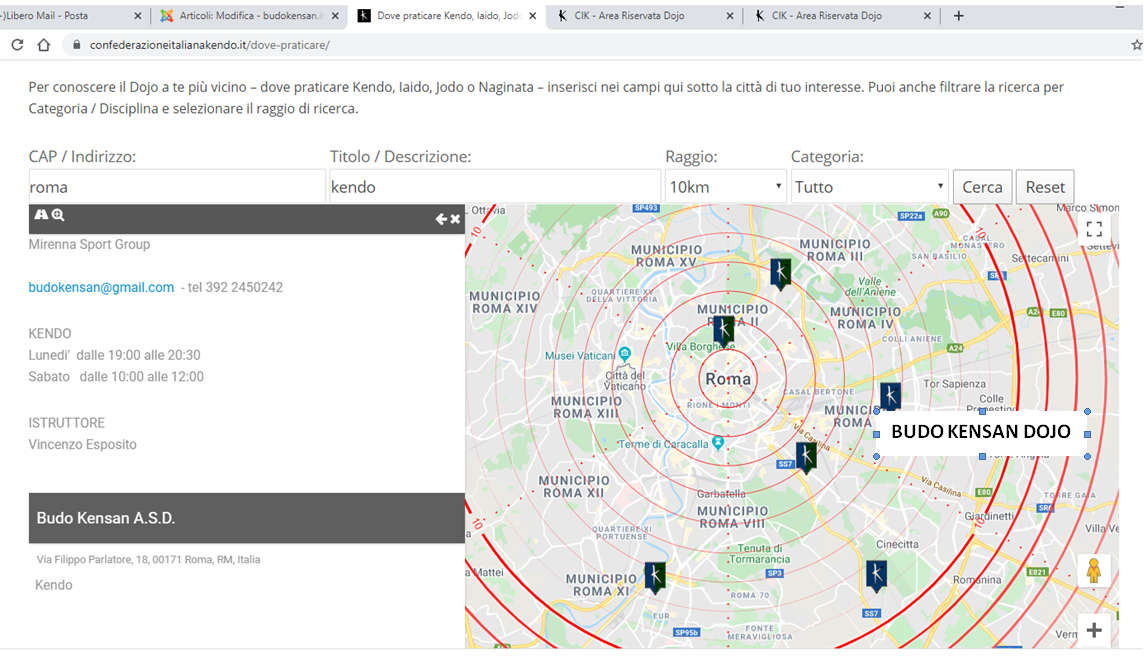Switch to the Libero Mail - Posta tab

(60, 16)
